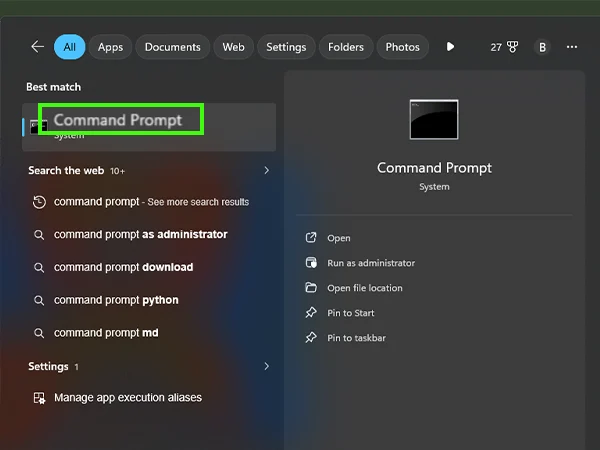Click search icon beside download suggestion
This screenshot has width=600, height=450.
[39, 267]
